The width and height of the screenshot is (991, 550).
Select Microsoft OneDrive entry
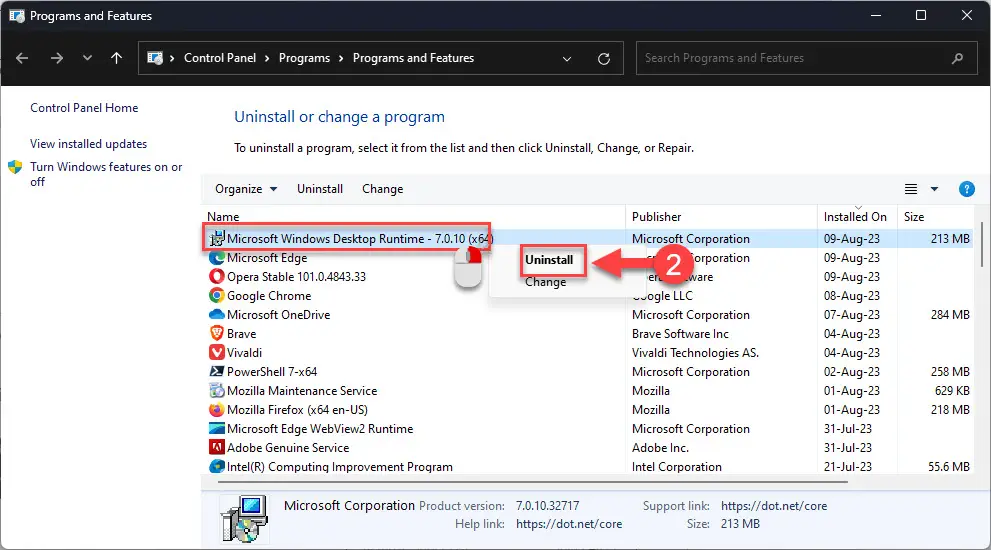[x=279, y=315]
